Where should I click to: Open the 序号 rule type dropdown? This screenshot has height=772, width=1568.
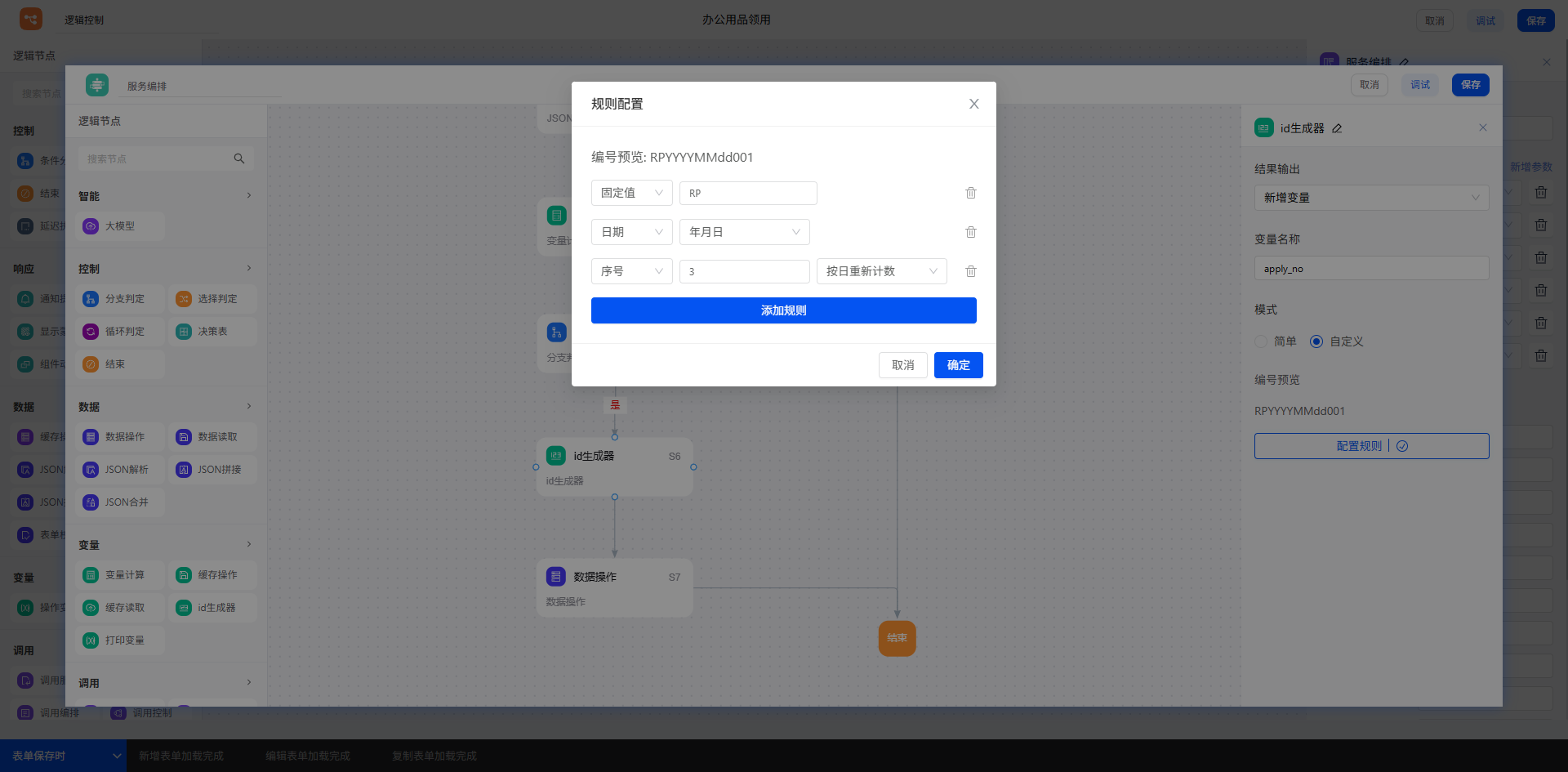click(632, 271)
